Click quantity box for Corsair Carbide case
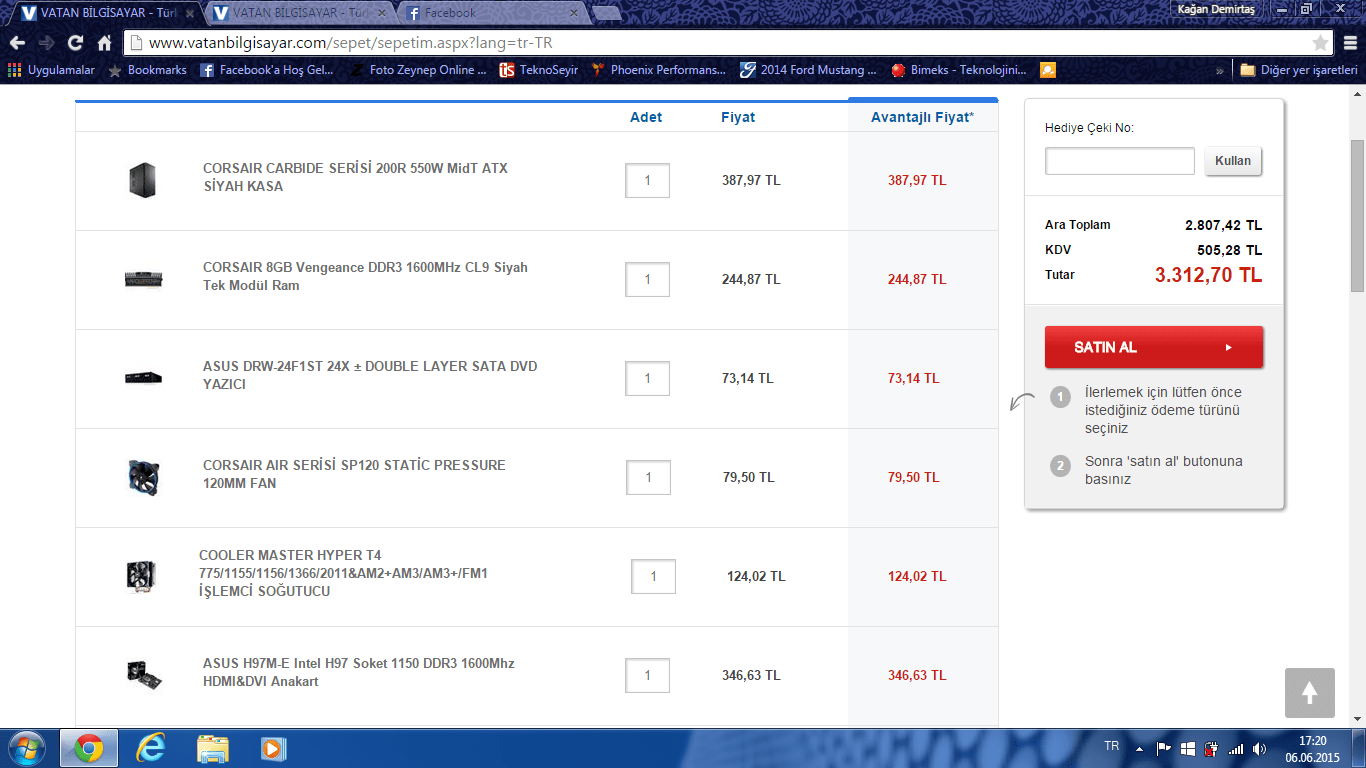This screenshot has width=1366, height=768. coord(647,180)
